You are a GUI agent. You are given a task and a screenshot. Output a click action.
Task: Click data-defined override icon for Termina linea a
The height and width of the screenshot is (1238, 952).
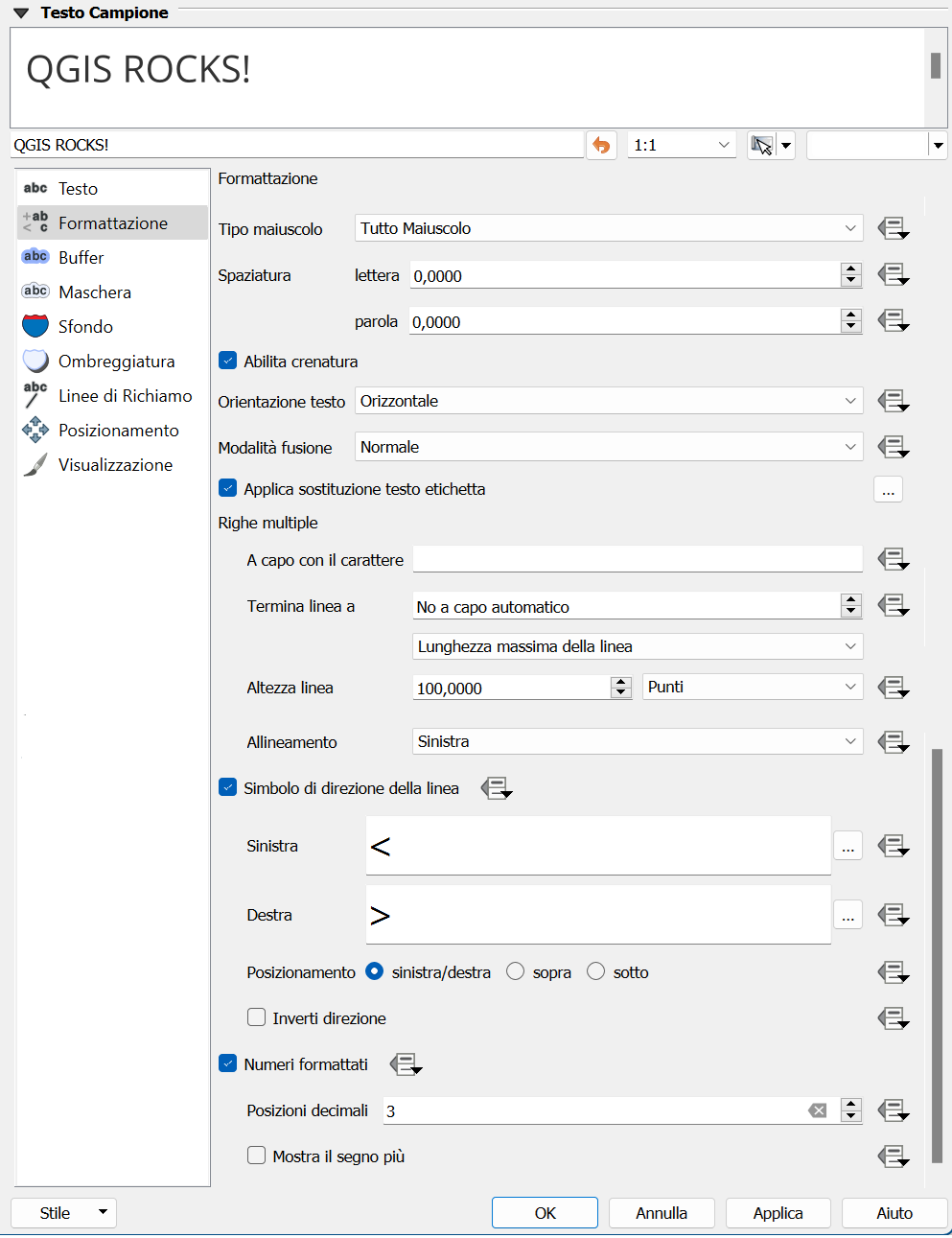click(x=893, y=605)
